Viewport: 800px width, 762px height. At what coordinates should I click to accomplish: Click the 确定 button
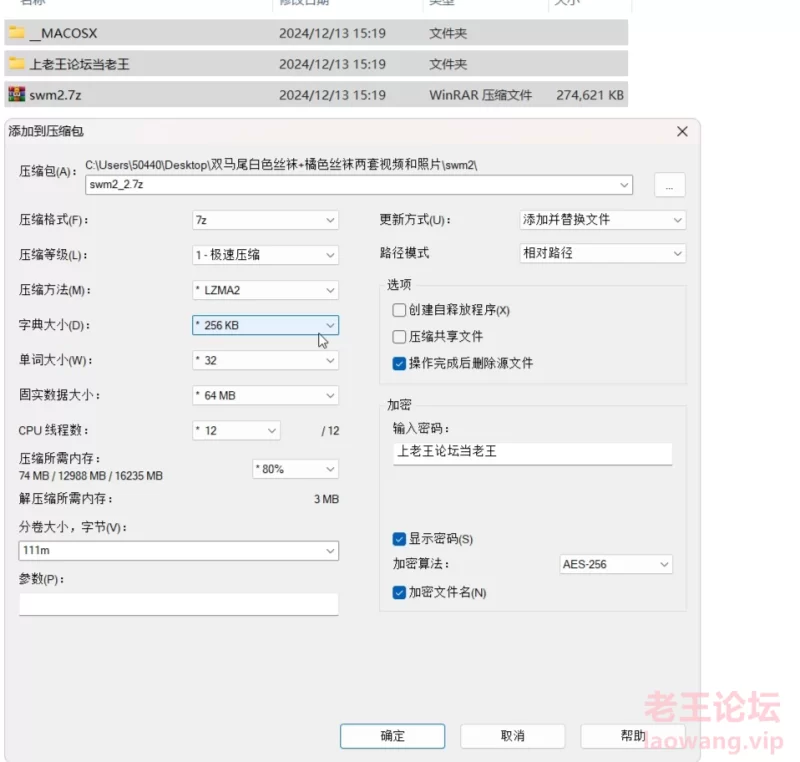coord(393,736)
